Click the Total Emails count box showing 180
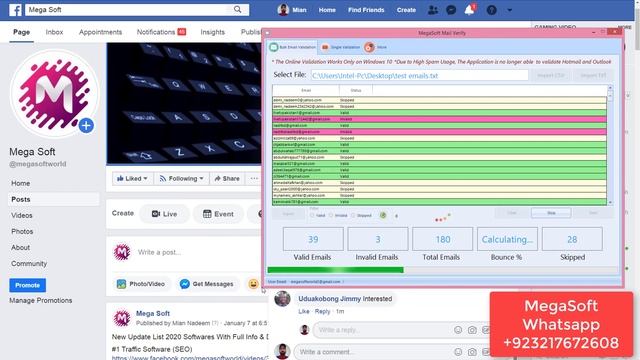 tap(442, 239)
